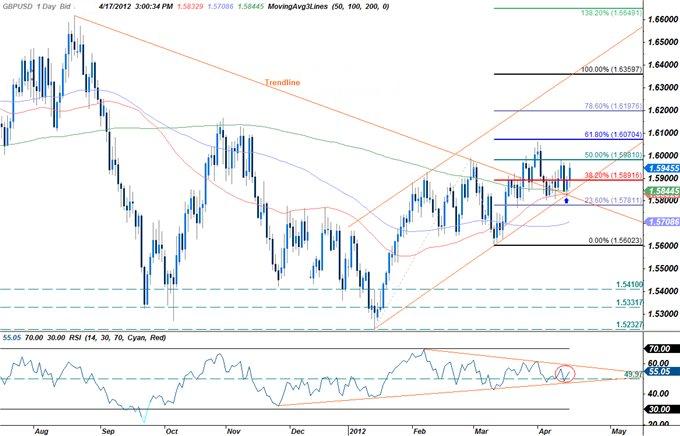Click the 1.63000 price axis label
The height and width of the screenshot is (436, 680).
663,88
